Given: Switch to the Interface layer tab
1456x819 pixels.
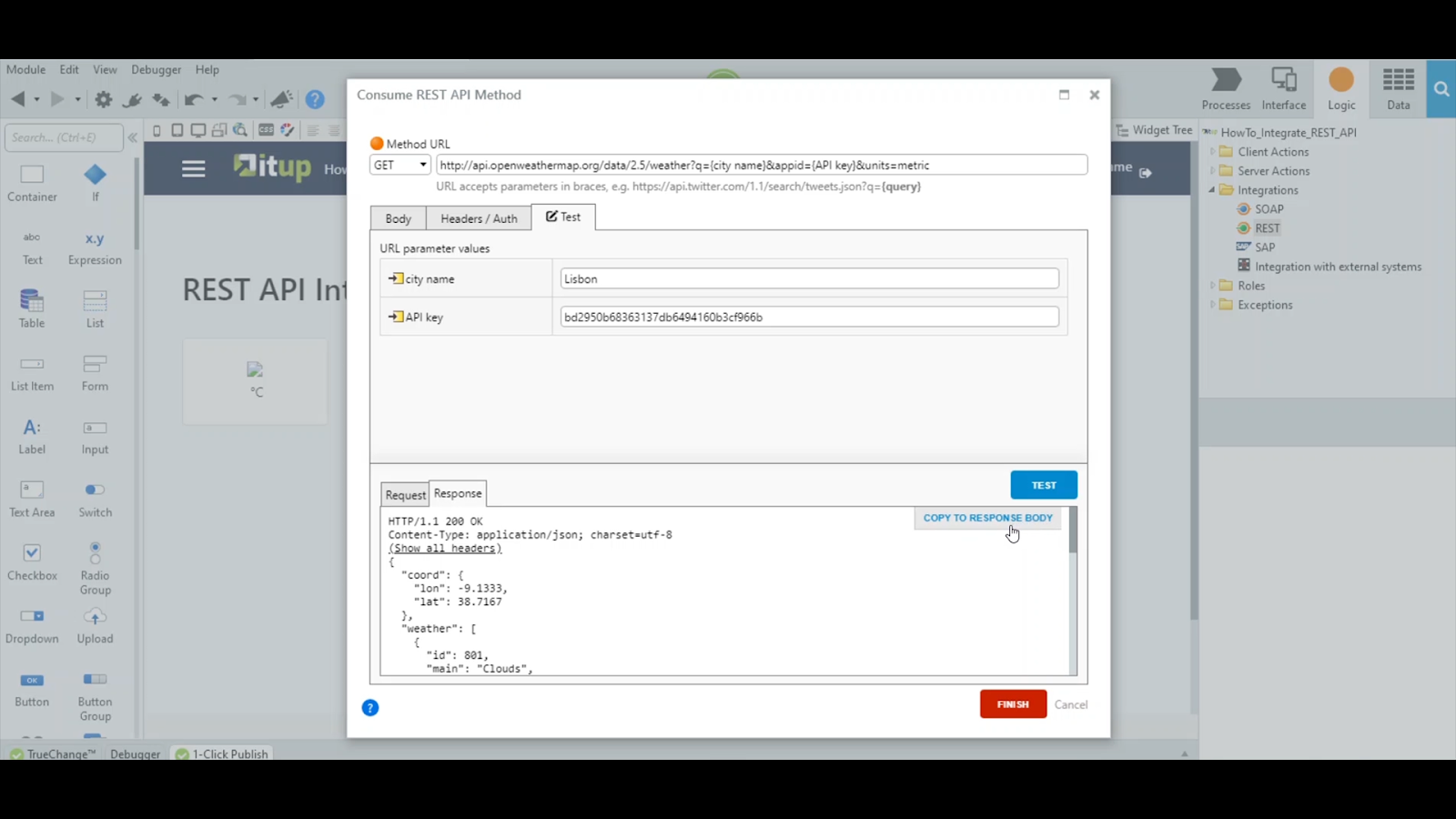Looking at the screenshot, I should click(x=1284, y=89).
